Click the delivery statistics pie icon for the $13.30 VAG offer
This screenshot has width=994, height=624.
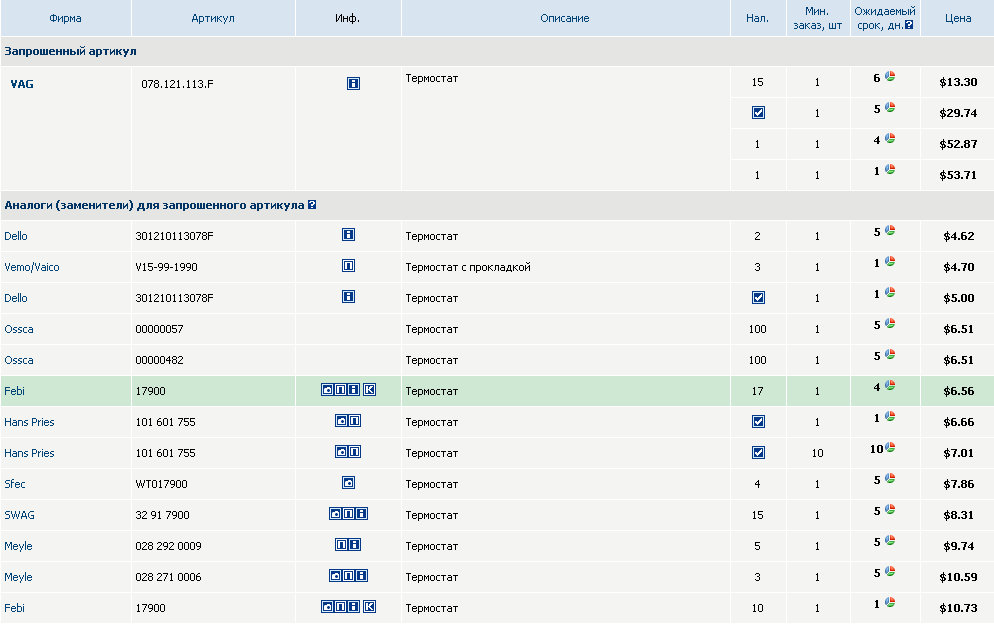(890, 77)
